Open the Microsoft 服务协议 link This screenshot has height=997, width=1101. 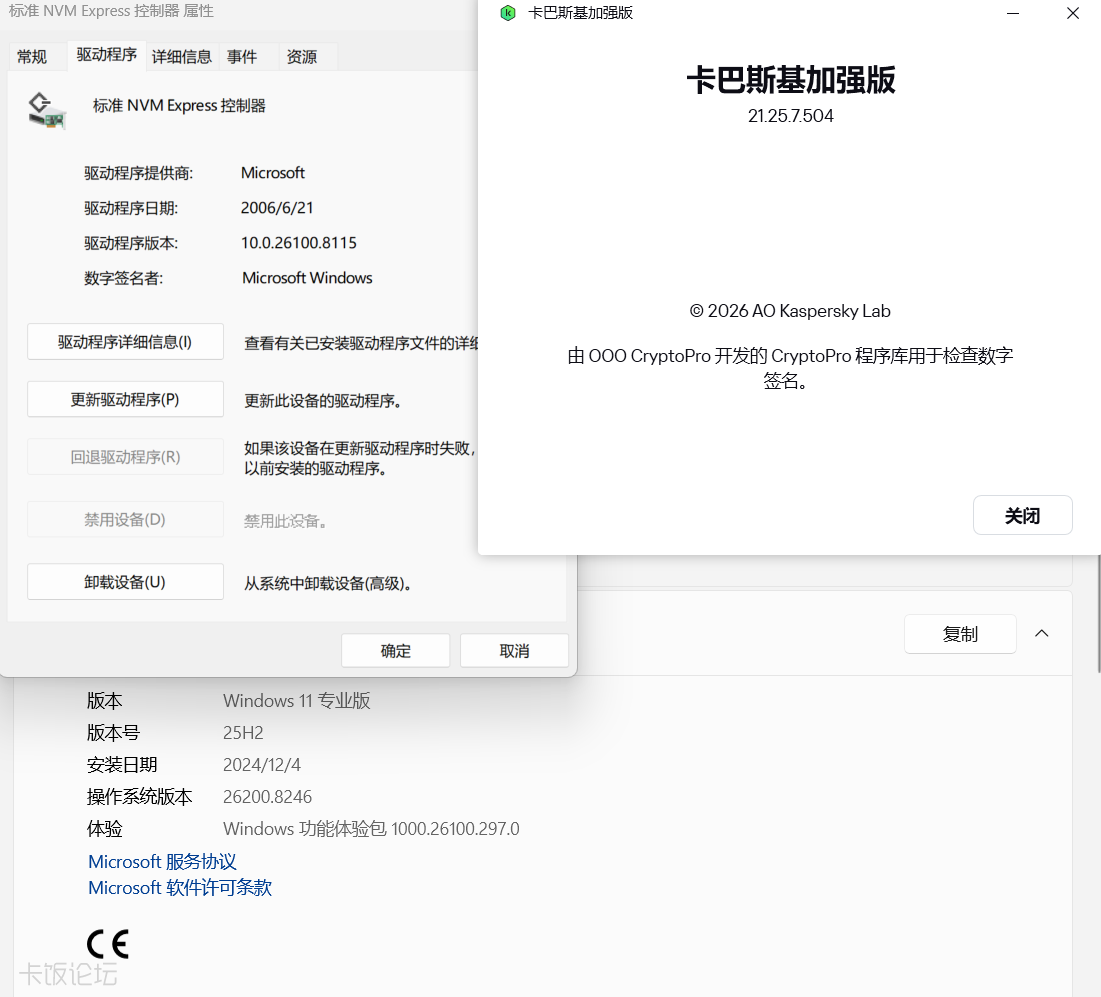[x=162, y=861]
